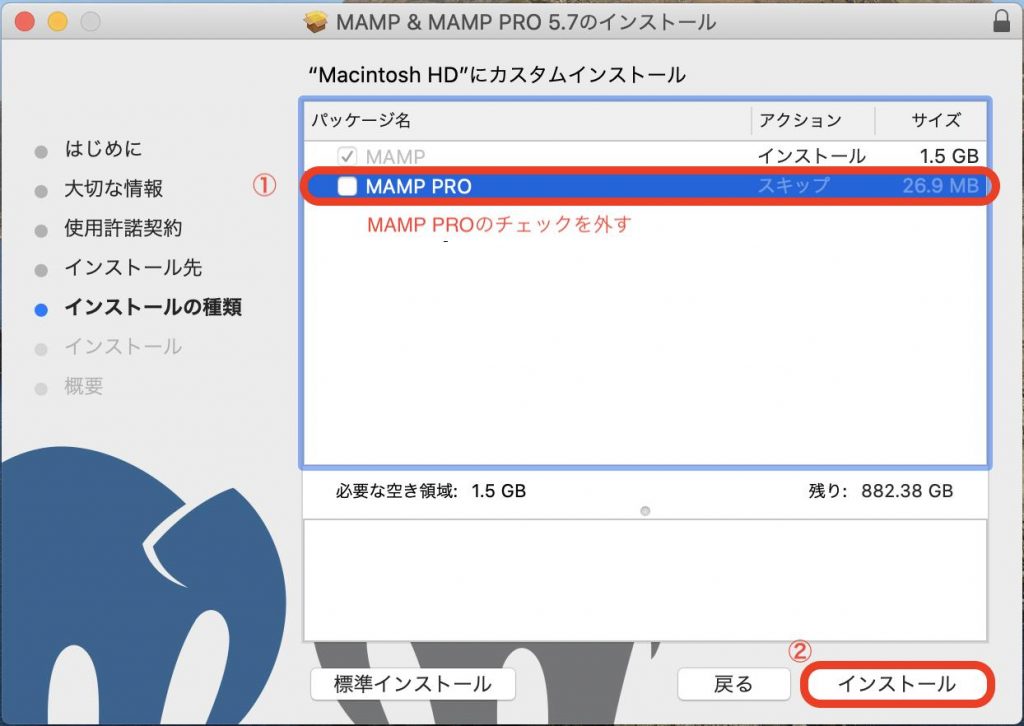The image size is (1024, 726).
Task: Click the split handle below disk space info
Action: [645, 511]
